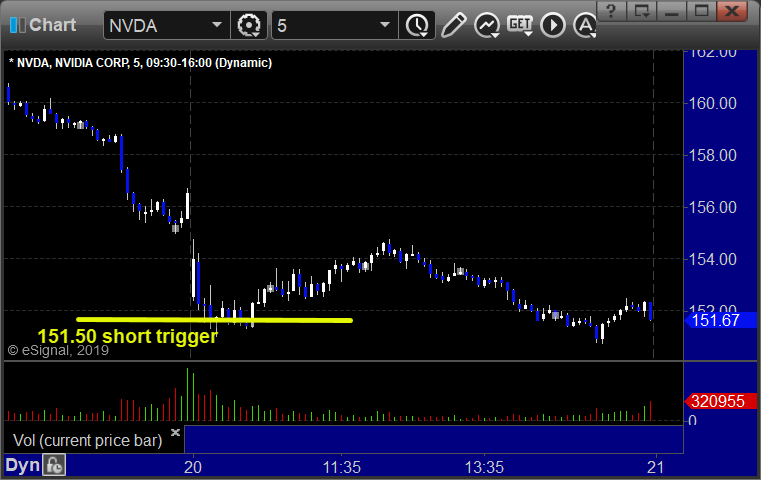The height and width of the screenshot is (480, 761).
Task: Click the 11:35 time axis label
Action: pos(342,467)
